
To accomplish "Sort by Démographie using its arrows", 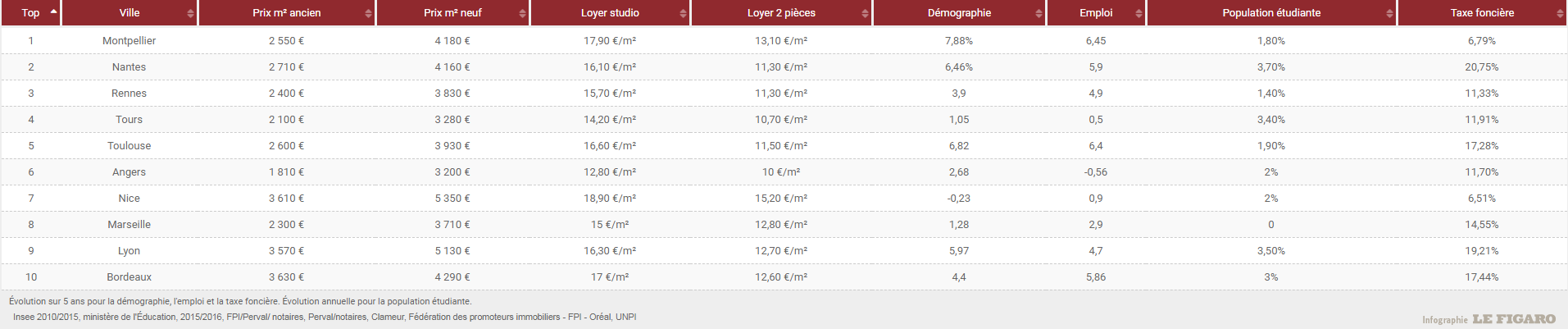I will (1039, 13).
